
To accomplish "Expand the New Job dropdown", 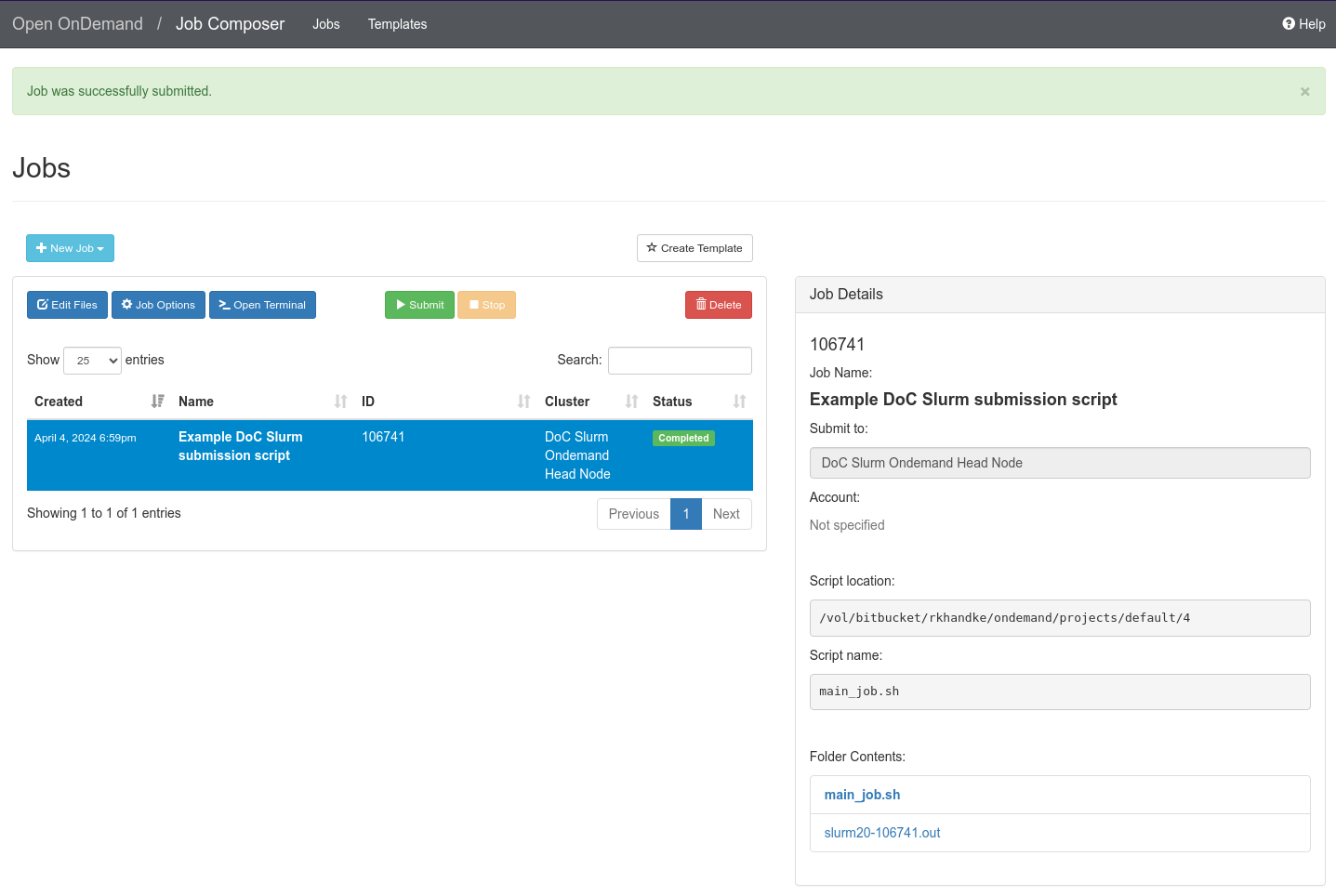I will (x=70, y=248).
